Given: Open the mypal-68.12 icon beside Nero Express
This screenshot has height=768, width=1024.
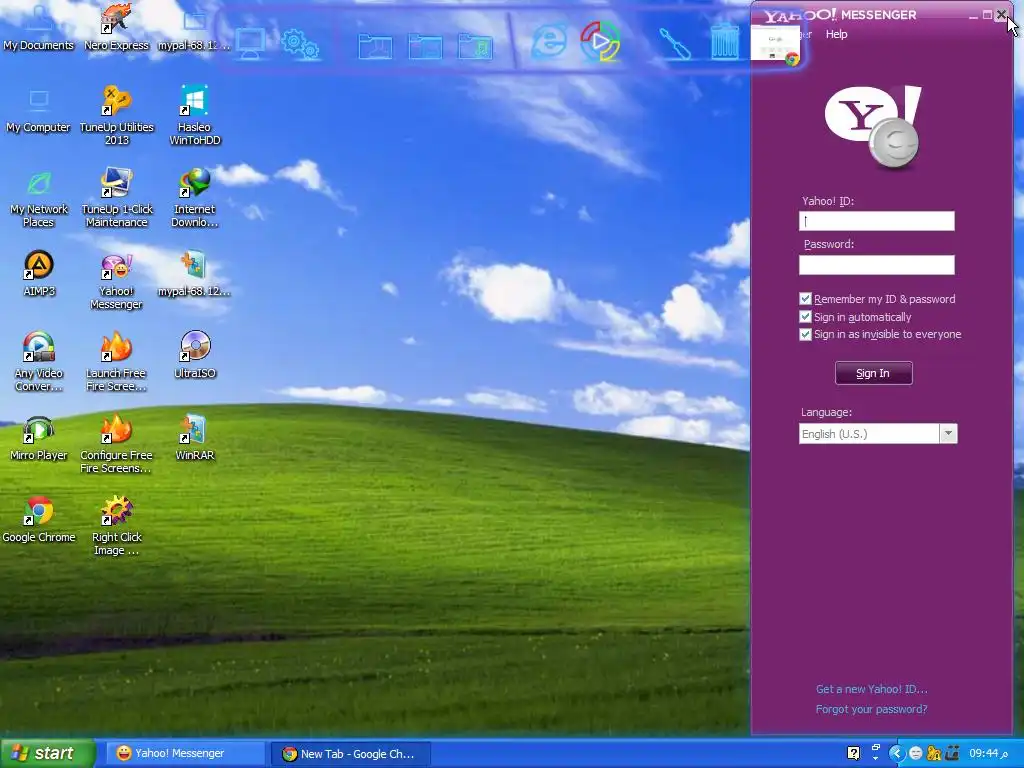Looking at the screenshot, I should click(194, 29).
